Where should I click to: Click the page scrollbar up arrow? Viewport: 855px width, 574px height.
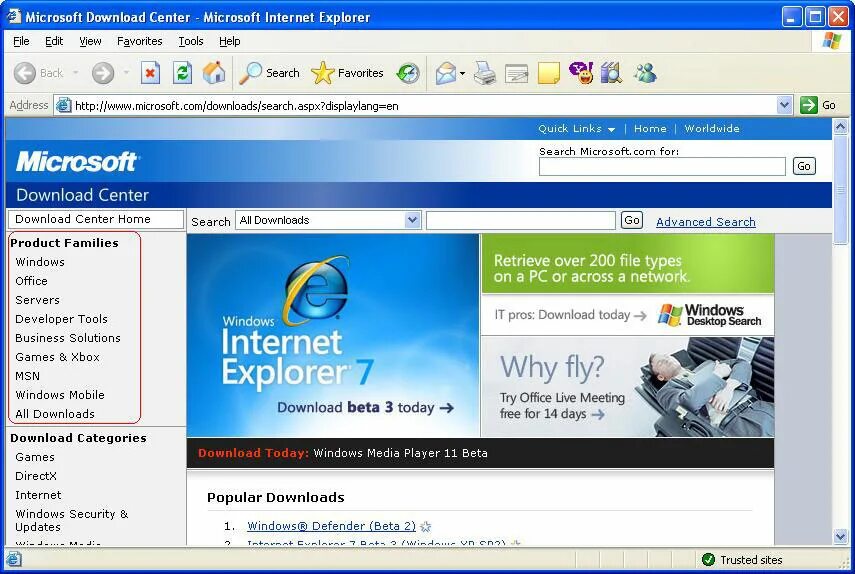pyautogui.click(x=840, y=127)
